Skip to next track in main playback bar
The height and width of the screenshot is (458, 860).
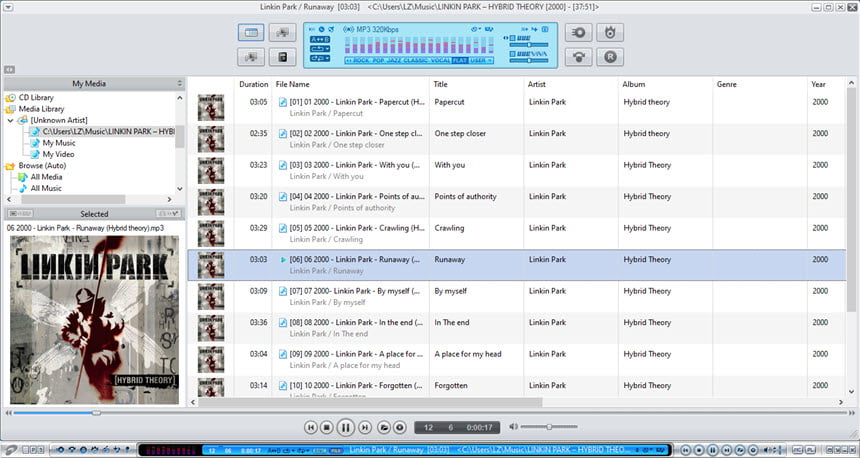(364, 427)
